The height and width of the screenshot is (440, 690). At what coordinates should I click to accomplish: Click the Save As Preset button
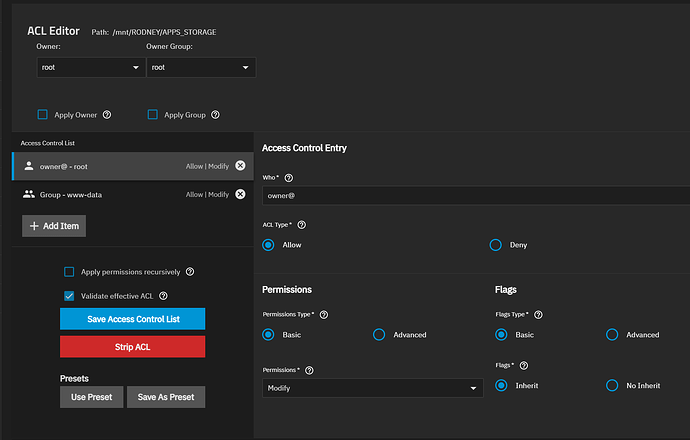tap(166, 397)
